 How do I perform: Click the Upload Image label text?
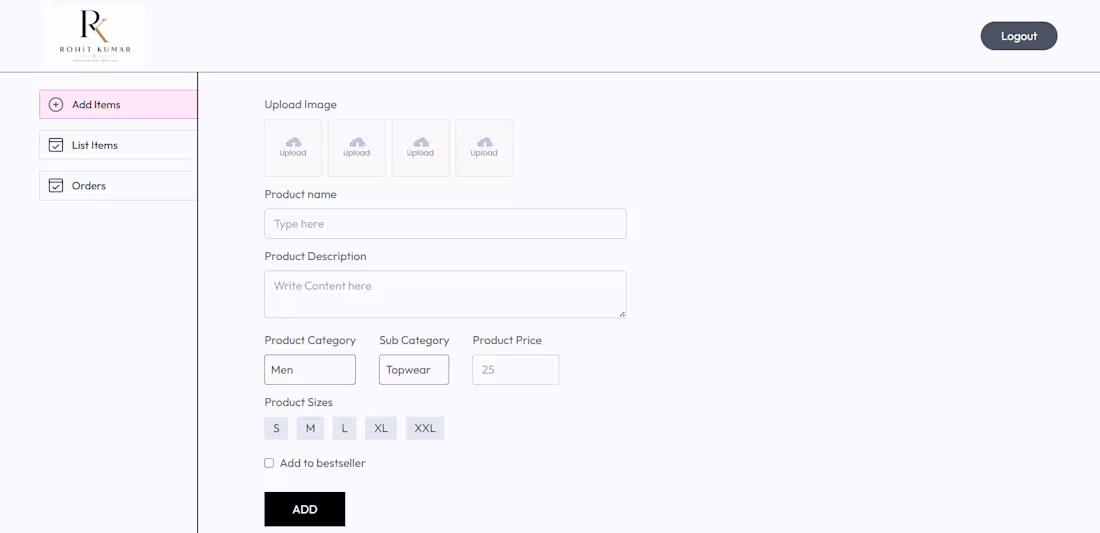tap(300, 104)
